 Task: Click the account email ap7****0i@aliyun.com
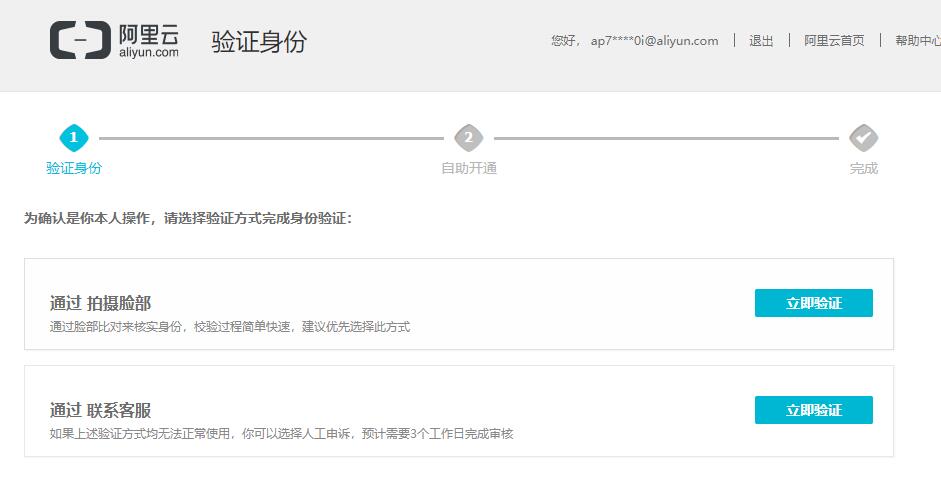tap(654, 41)
